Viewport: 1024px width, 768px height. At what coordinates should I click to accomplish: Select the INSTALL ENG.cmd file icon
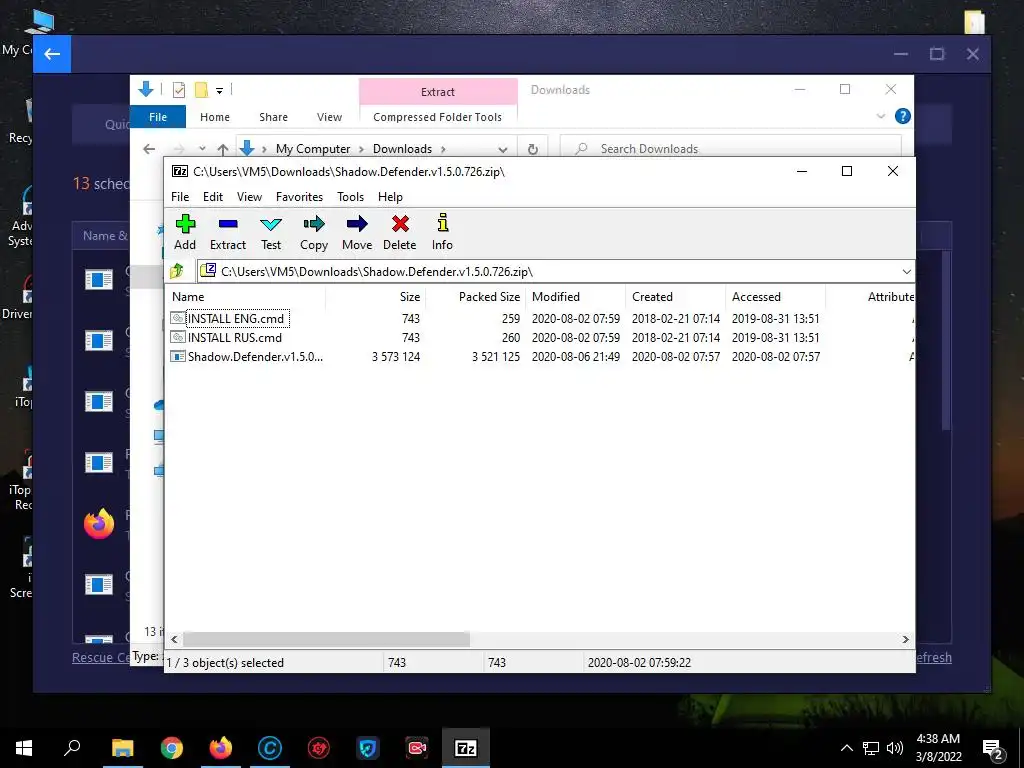point(178,318)
